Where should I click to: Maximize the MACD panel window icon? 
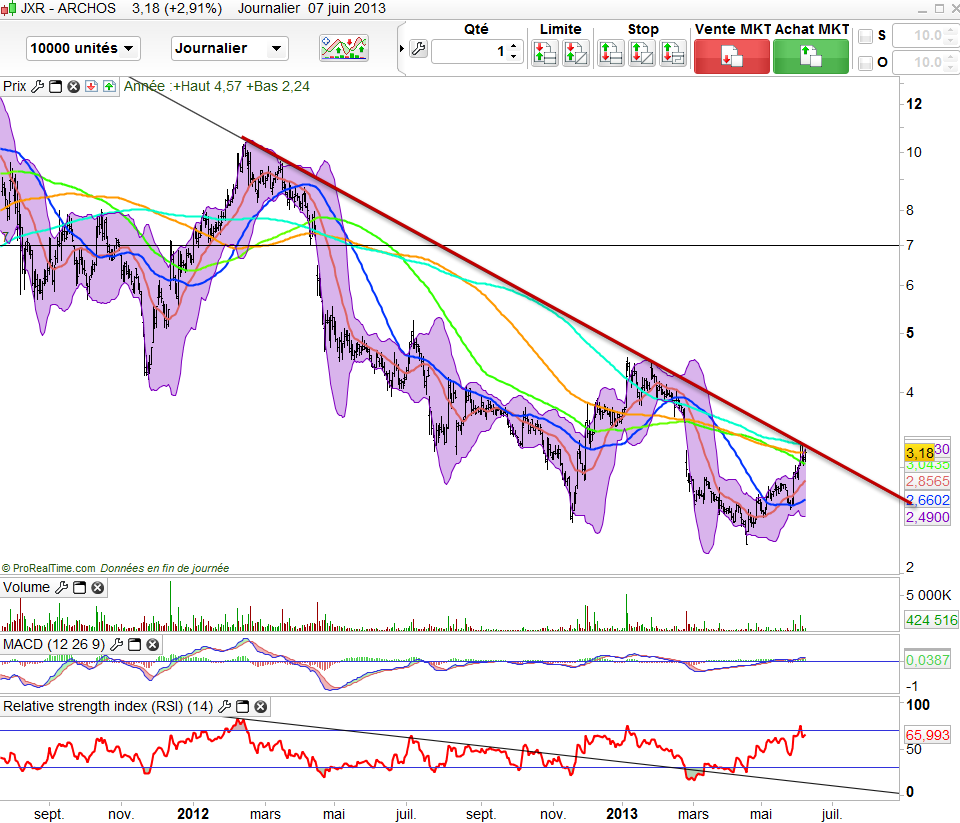[135, 646]
